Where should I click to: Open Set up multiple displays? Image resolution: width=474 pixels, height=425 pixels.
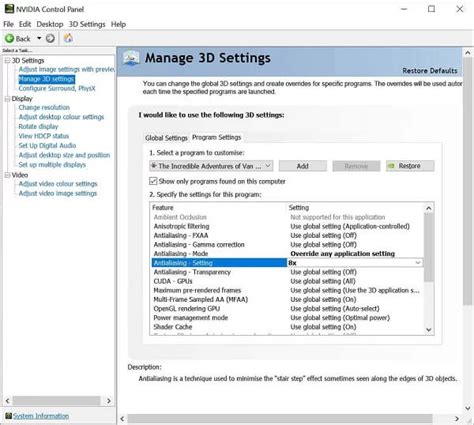pos(52,165)
